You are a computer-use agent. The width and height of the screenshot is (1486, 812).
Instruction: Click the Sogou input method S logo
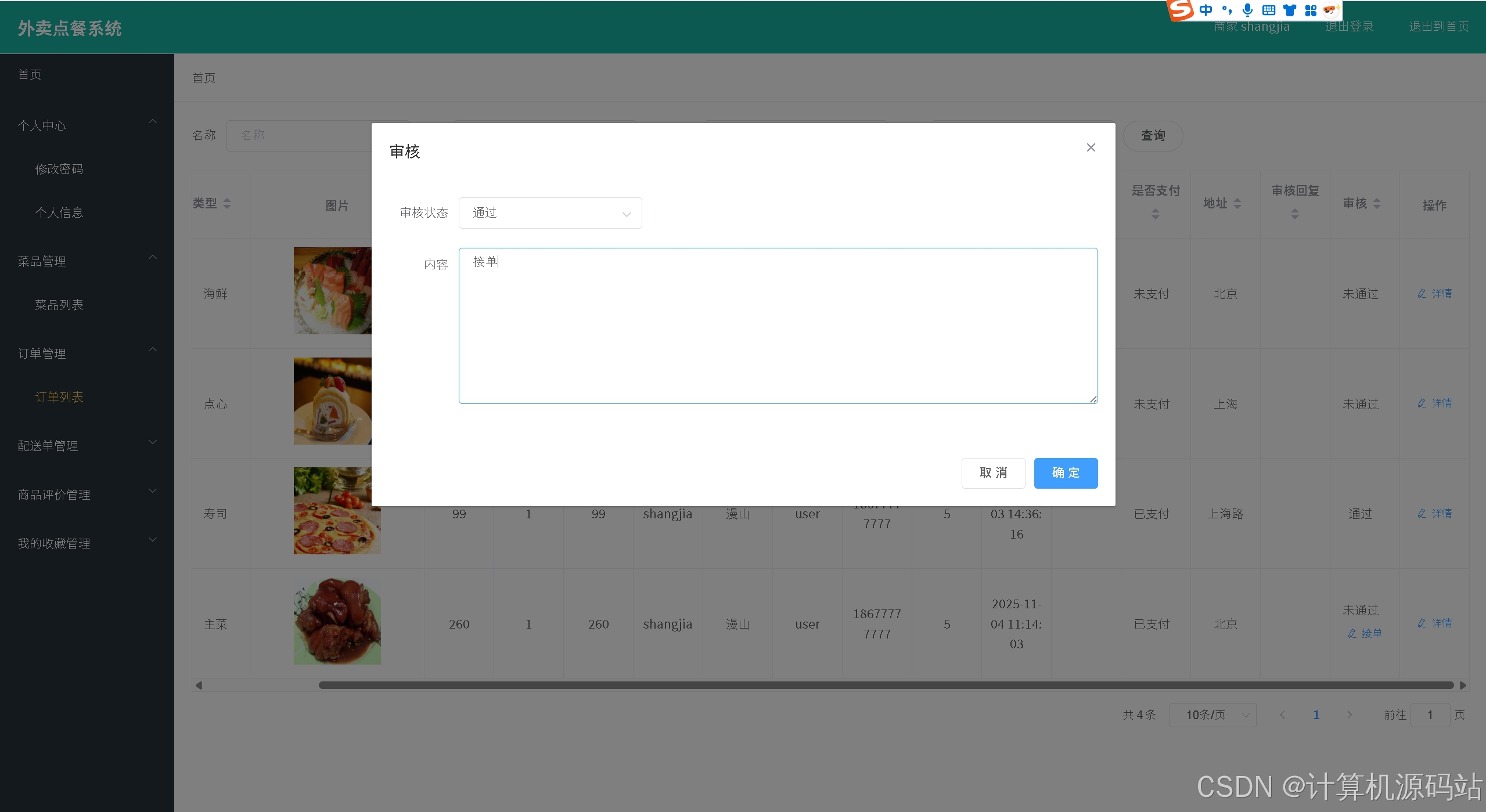pos(1181,10)
